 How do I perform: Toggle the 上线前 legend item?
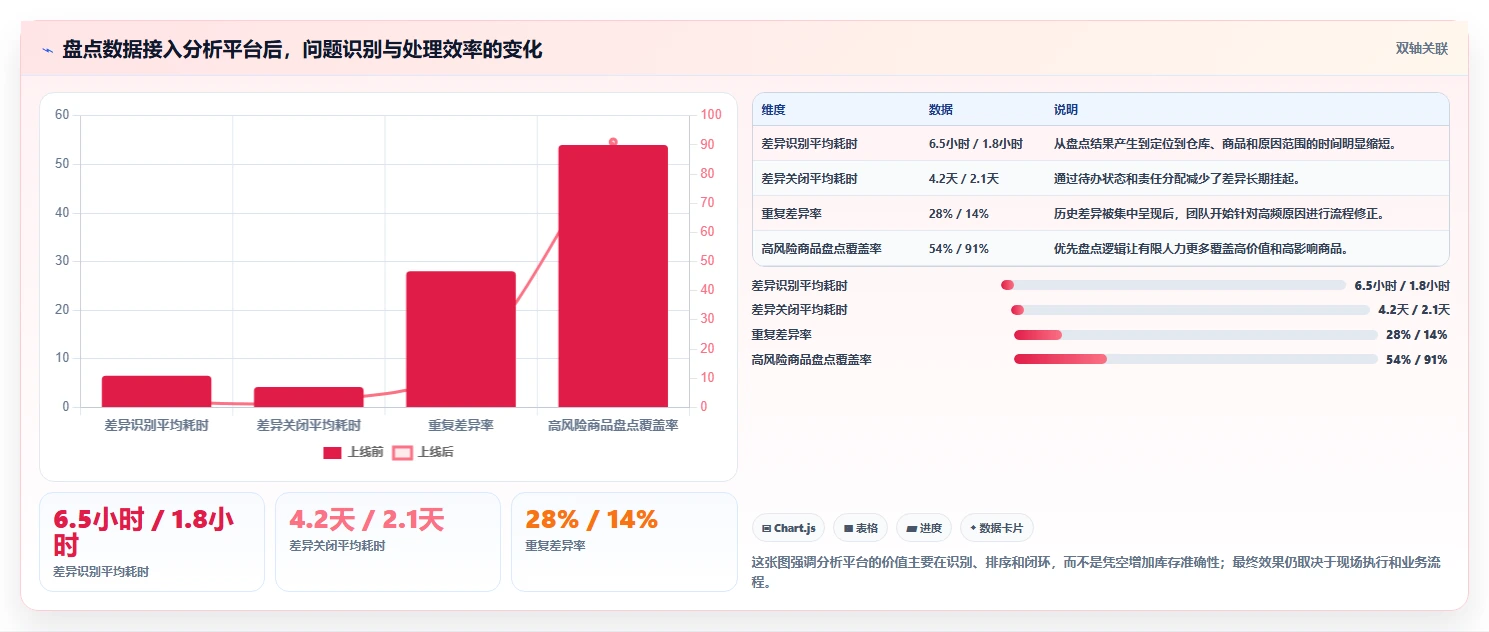pos(354,452)
